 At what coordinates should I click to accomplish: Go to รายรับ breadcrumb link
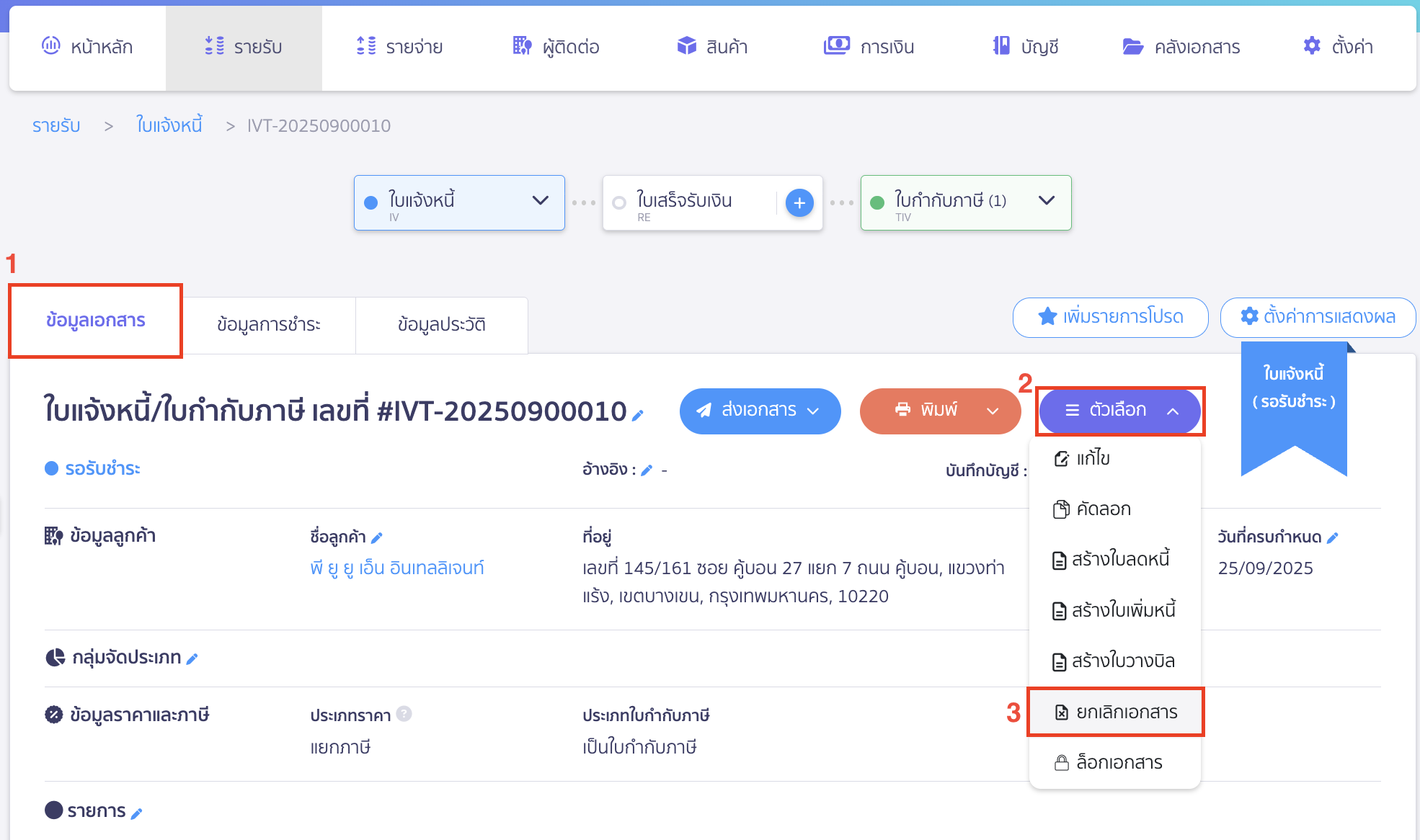coord(56,125)
